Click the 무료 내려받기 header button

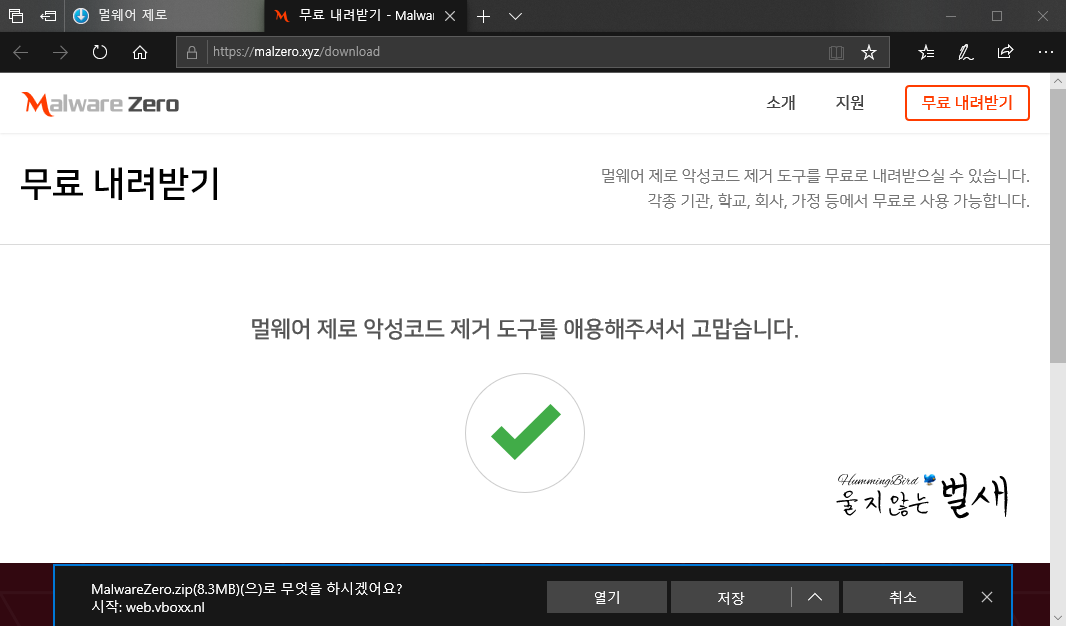click(967, 103)
